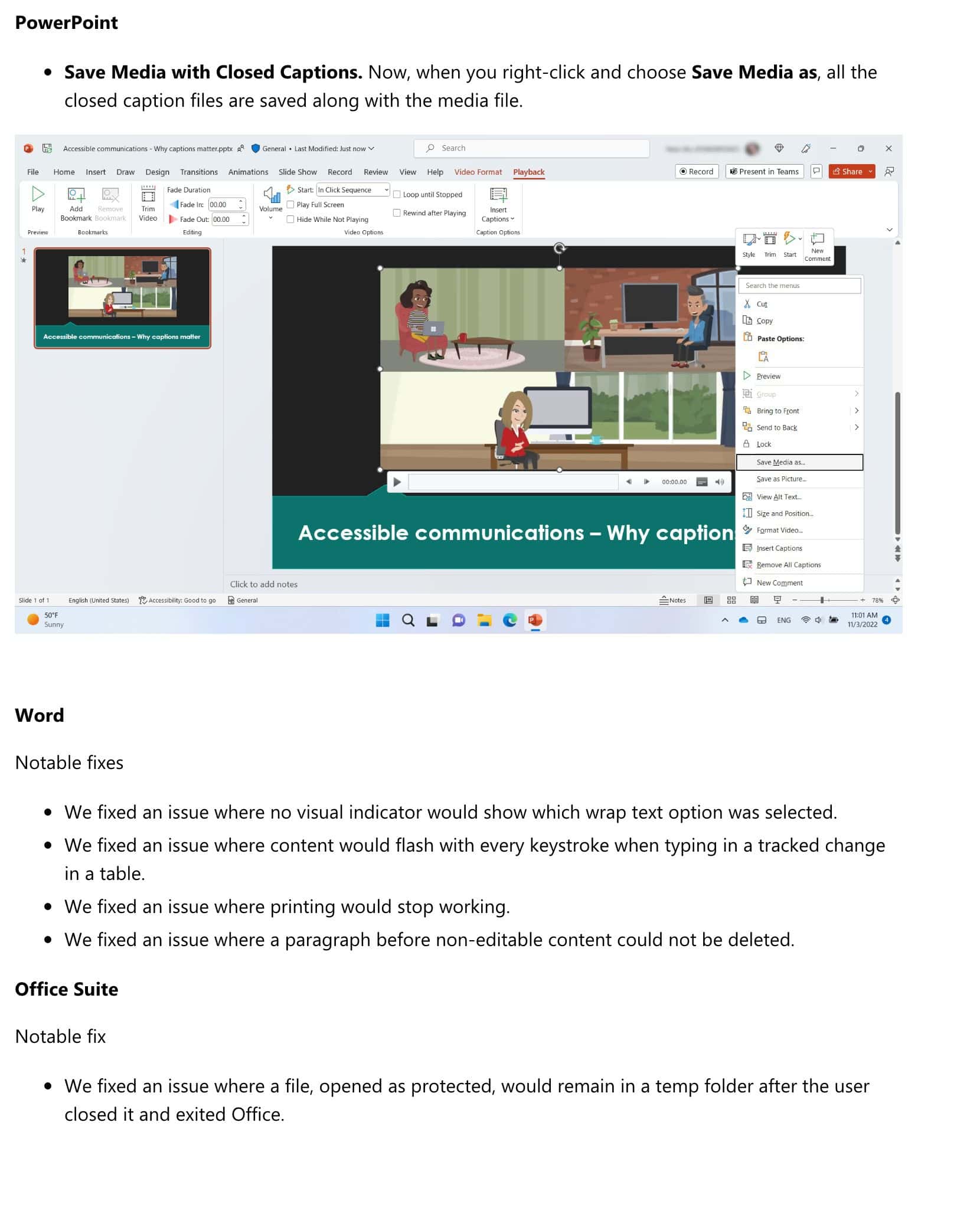This screenshot has height=1214, width=980.
Task: Open the sensitivity label dropdown after Just now
Action: (x=371, y=149)
